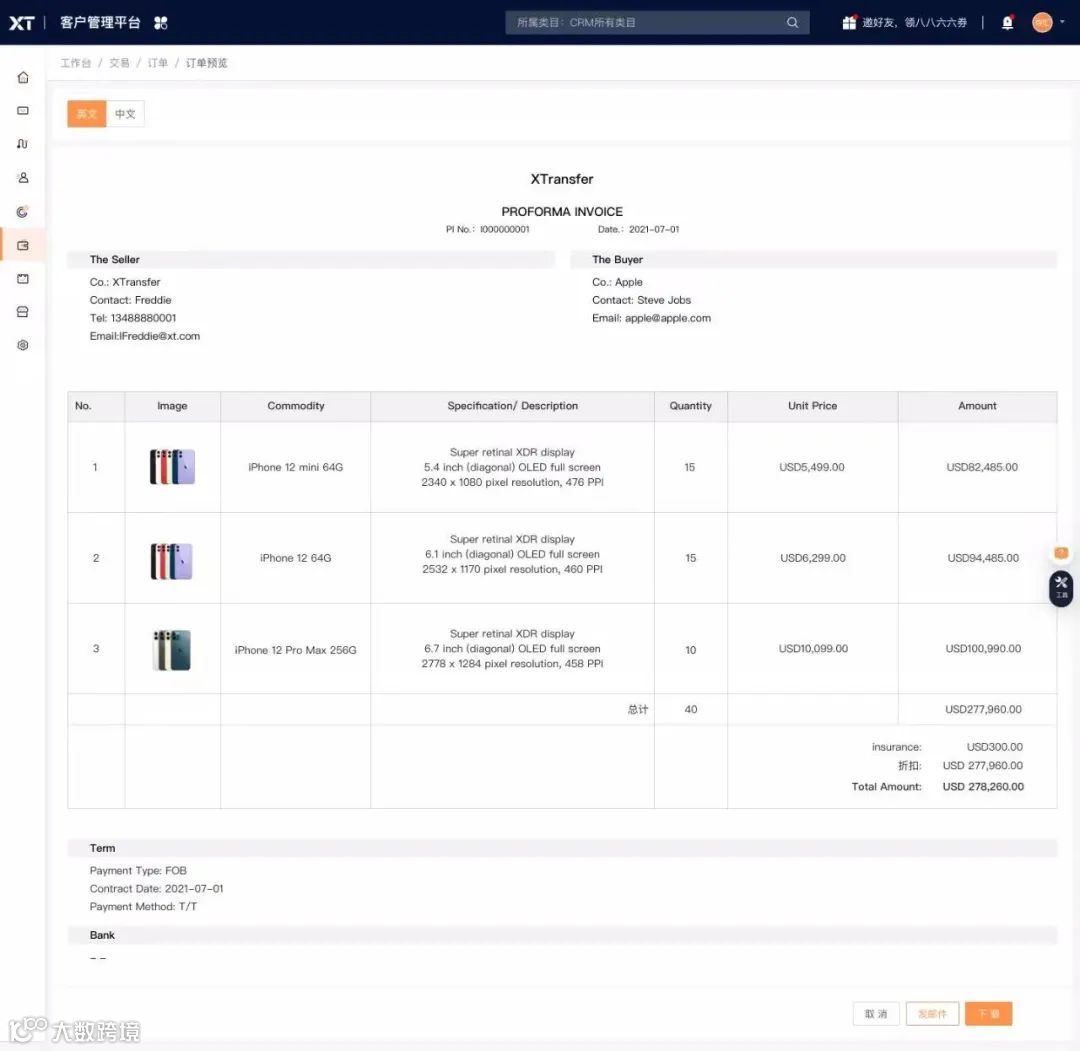
Task: Click the gift box icon in the header
Action: click(x=849, y=22)
